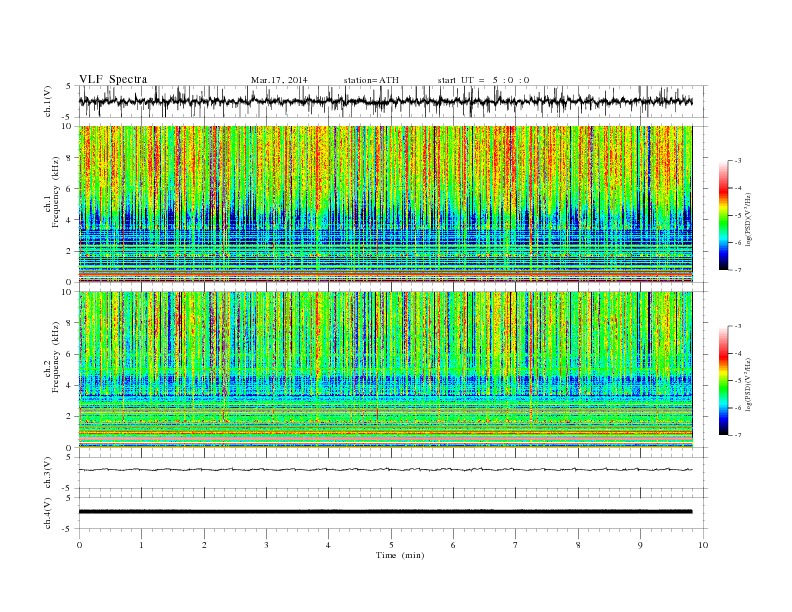Click the ch.1 waveform trace at top
This screenshot has width=792, height=612.
pos(385,101)
